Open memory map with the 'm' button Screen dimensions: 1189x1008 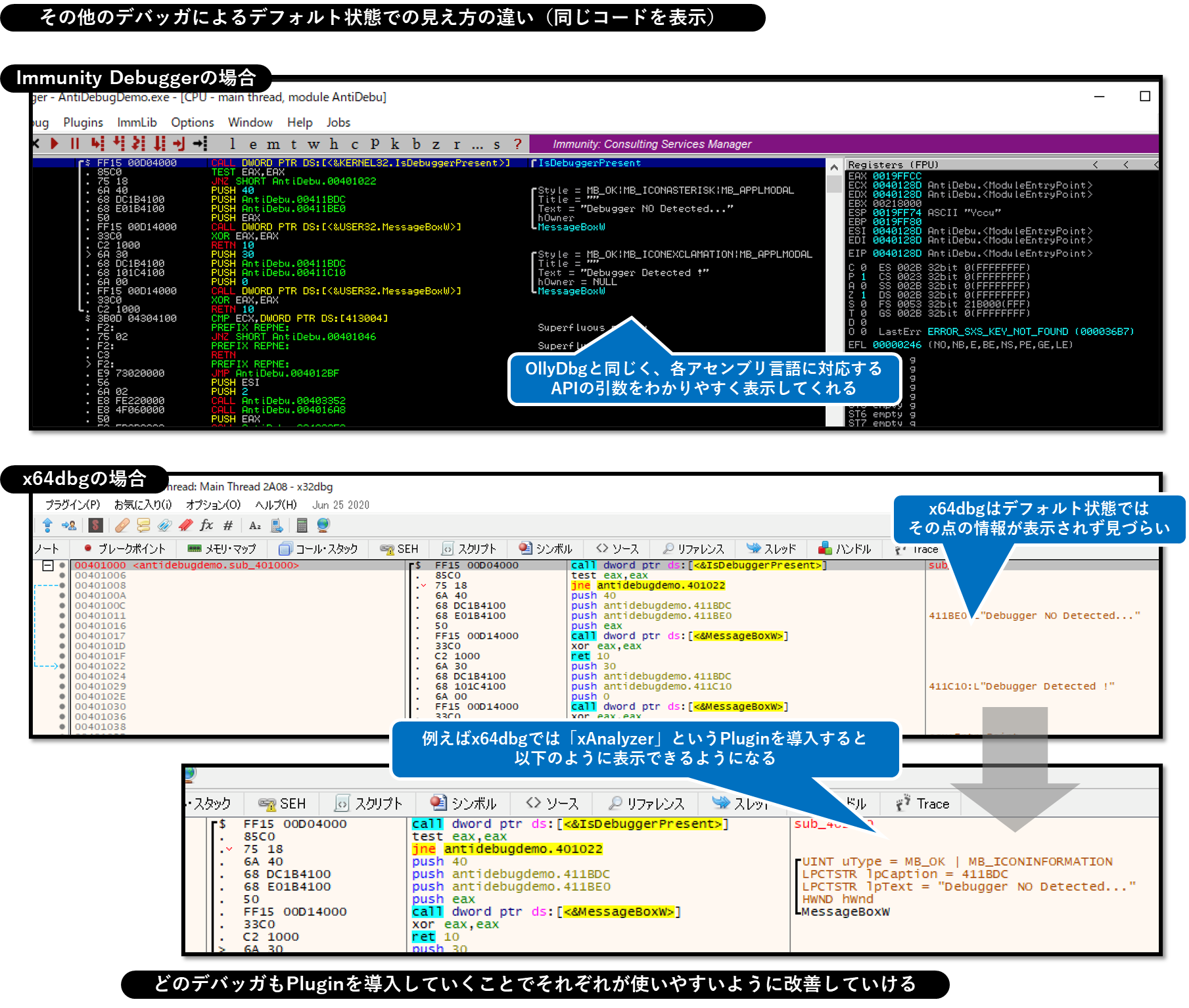(273, 144)
